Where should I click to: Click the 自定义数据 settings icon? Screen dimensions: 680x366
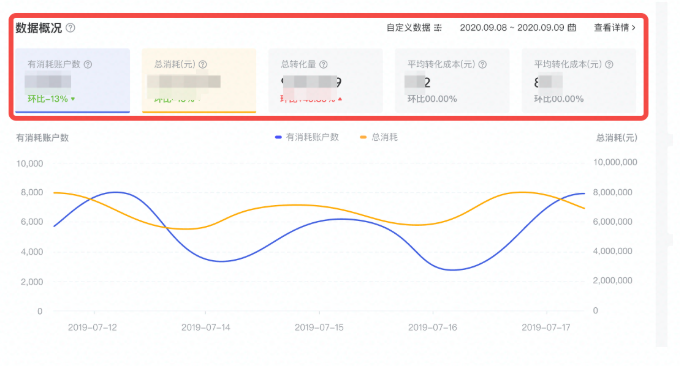point(438,28)
